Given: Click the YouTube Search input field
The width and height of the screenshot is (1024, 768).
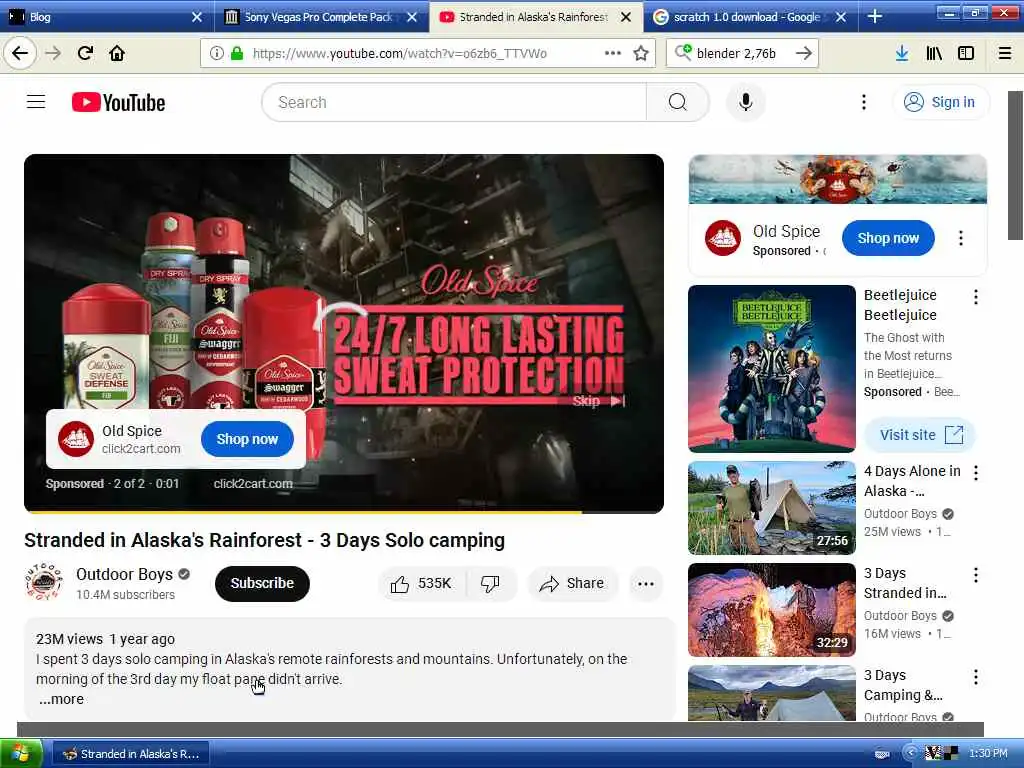Looking at the screenshot, I should (x=454, y=103).
